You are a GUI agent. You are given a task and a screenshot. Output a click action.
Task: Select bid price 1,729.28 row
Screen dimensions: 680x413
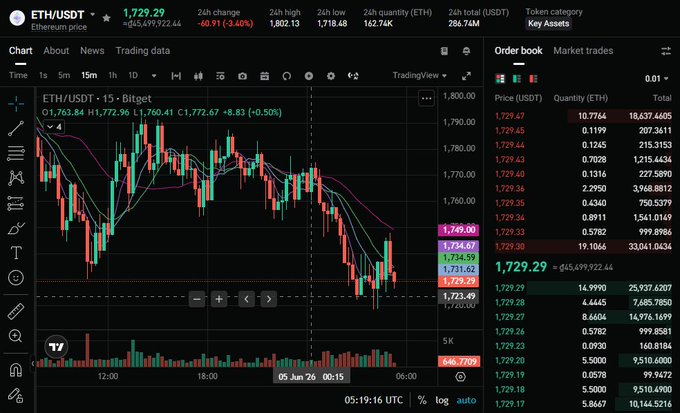[x=583, y=302]
